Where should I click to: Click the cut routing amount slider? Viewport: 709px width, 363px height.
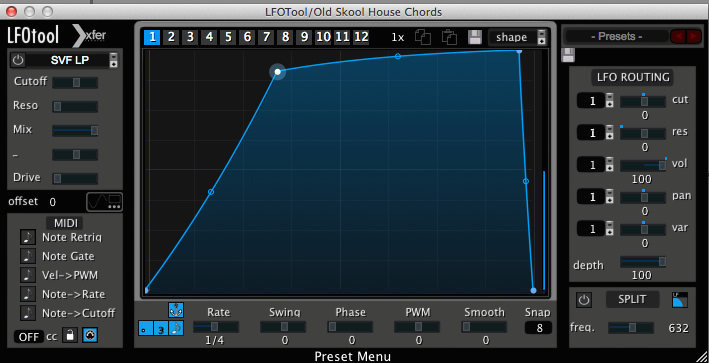[x=643, y=101]
